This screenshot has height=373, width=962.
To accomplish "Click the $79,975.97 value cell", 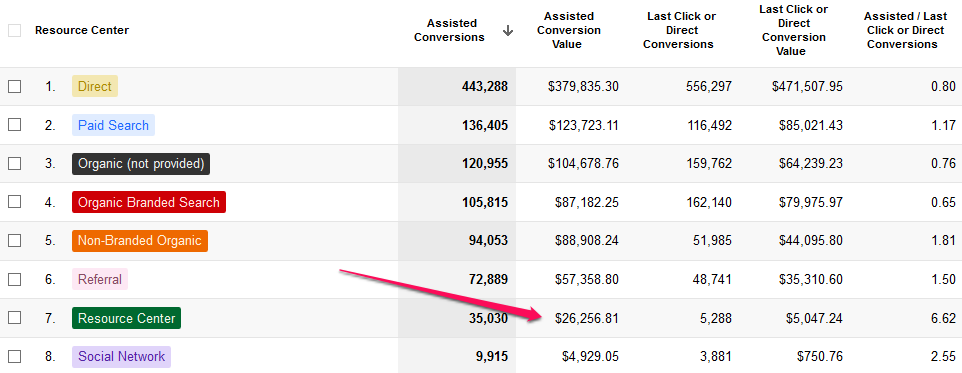I will (811, 202).
